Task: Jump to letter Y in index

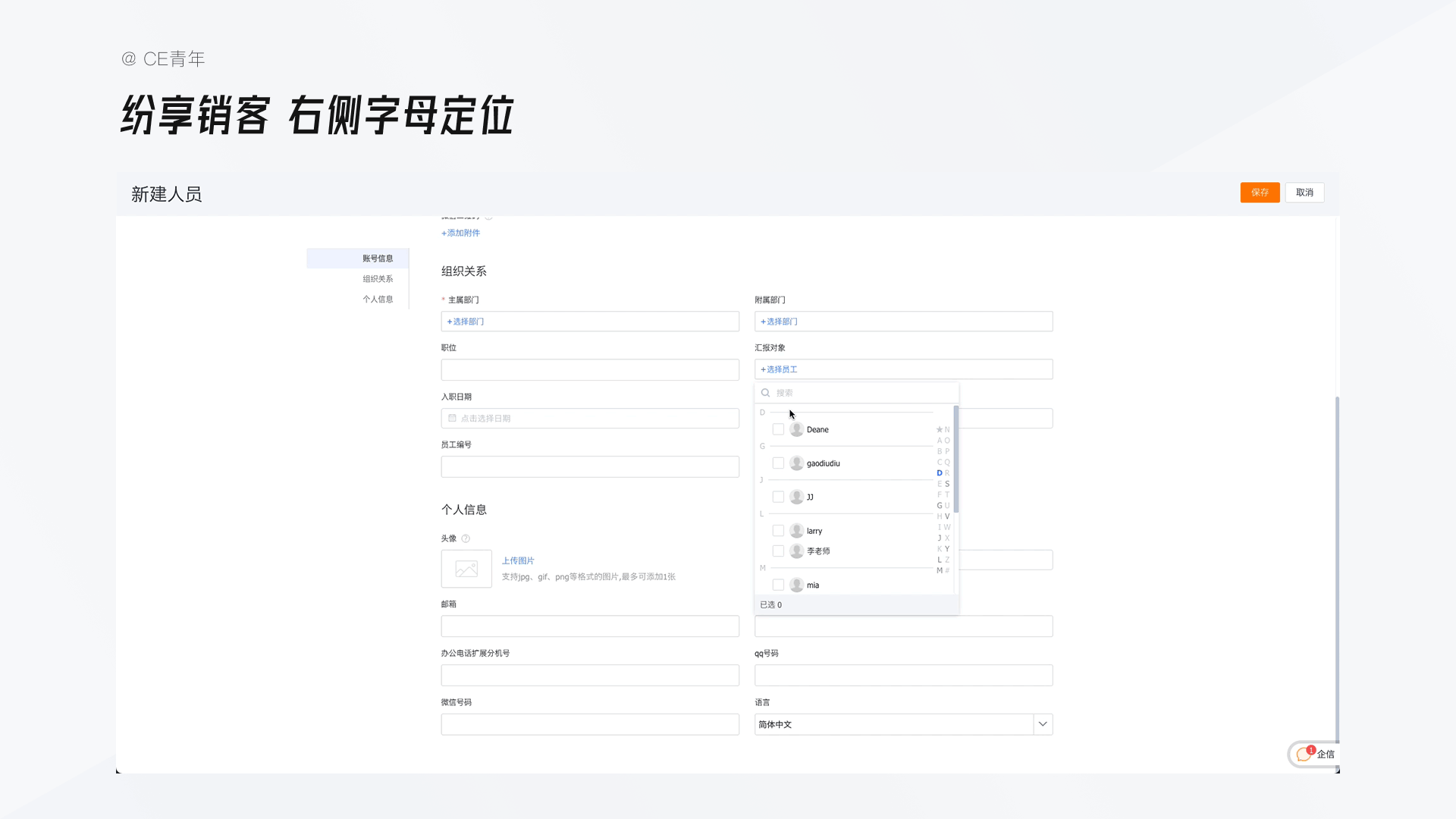Action: [947, 548]
